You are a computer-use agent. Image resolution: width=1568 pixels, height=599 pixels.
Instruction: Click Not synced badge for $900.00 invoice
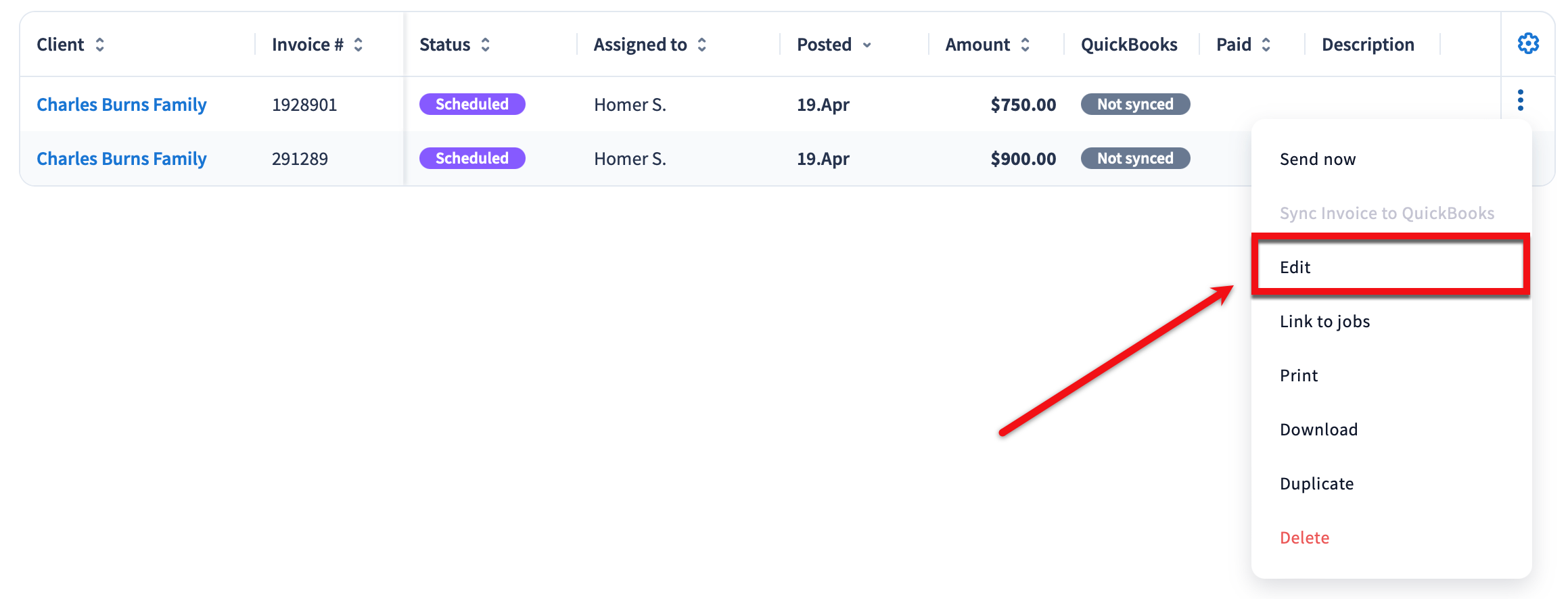click(1135, 158)
